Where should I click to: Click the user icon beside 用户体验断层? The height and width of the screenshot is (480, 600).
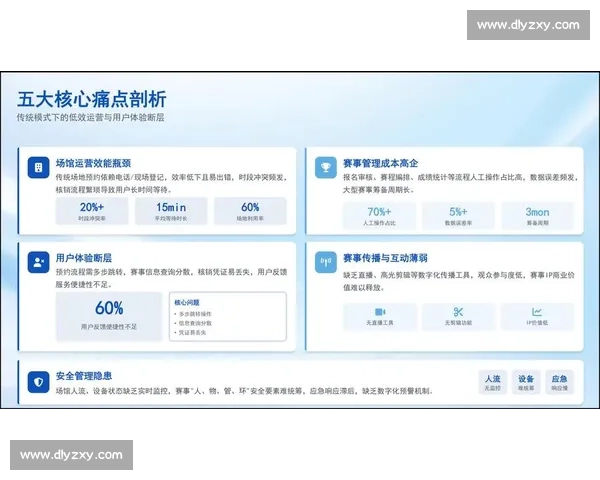(38, 262)
